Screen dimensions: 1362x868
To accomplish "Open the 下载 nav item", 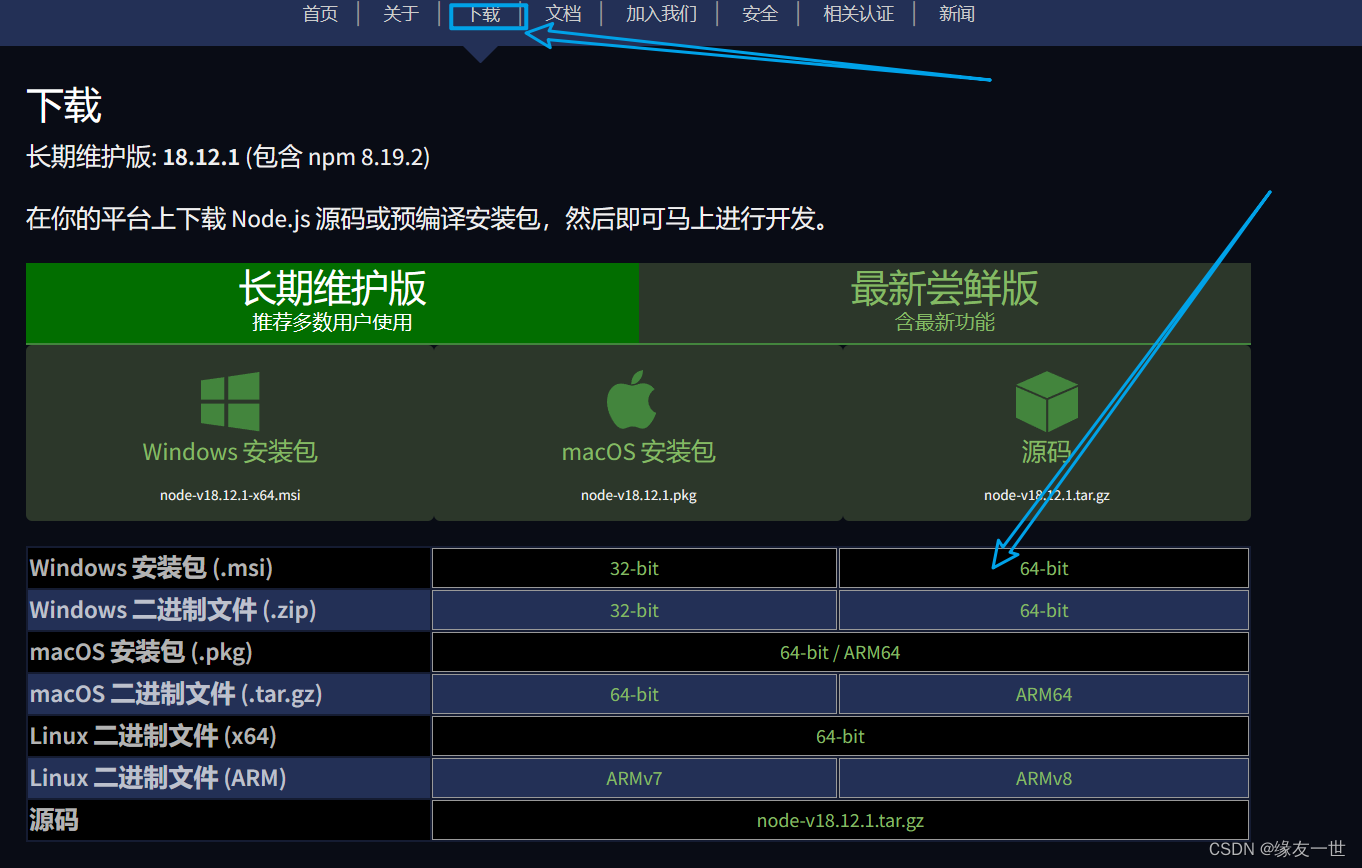I will pos(484,14).
